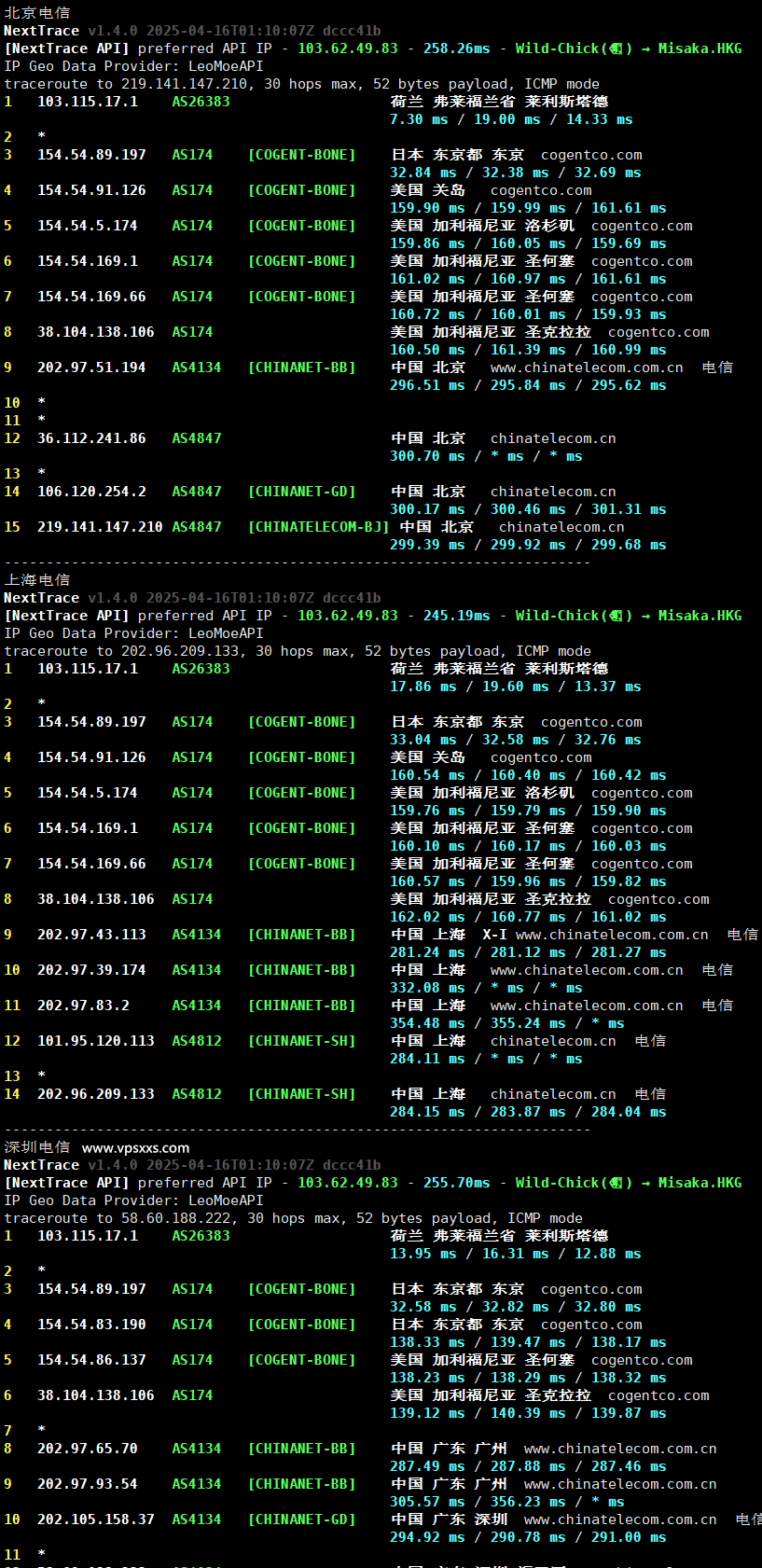This screenshot has width=762, height=1568.
Task: Select hop IP 202.97.93.54
Action: [88, 1484]
